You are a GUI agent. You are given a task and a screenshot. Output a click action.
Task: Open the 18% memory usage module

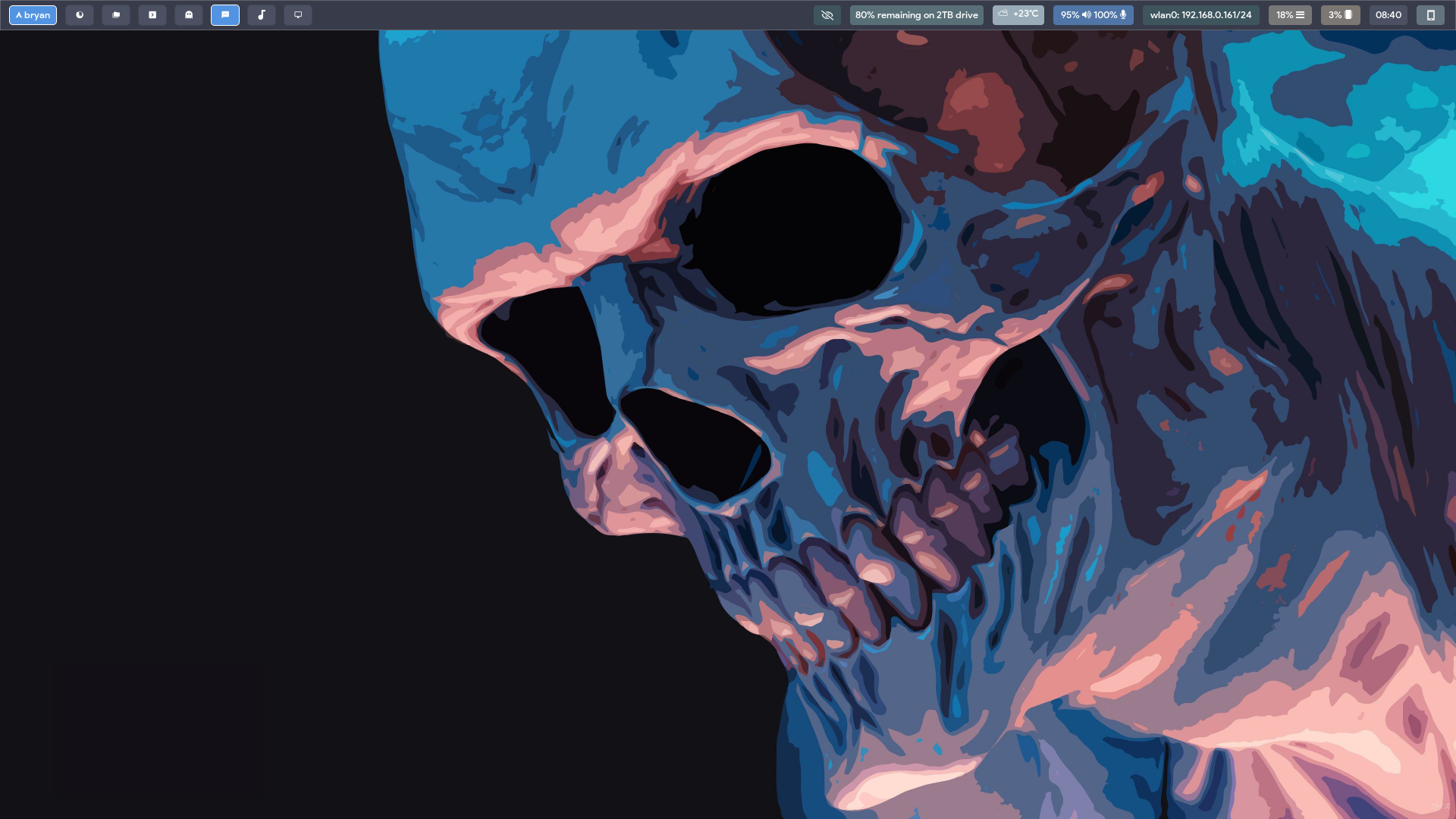(x=1289, y=15)
